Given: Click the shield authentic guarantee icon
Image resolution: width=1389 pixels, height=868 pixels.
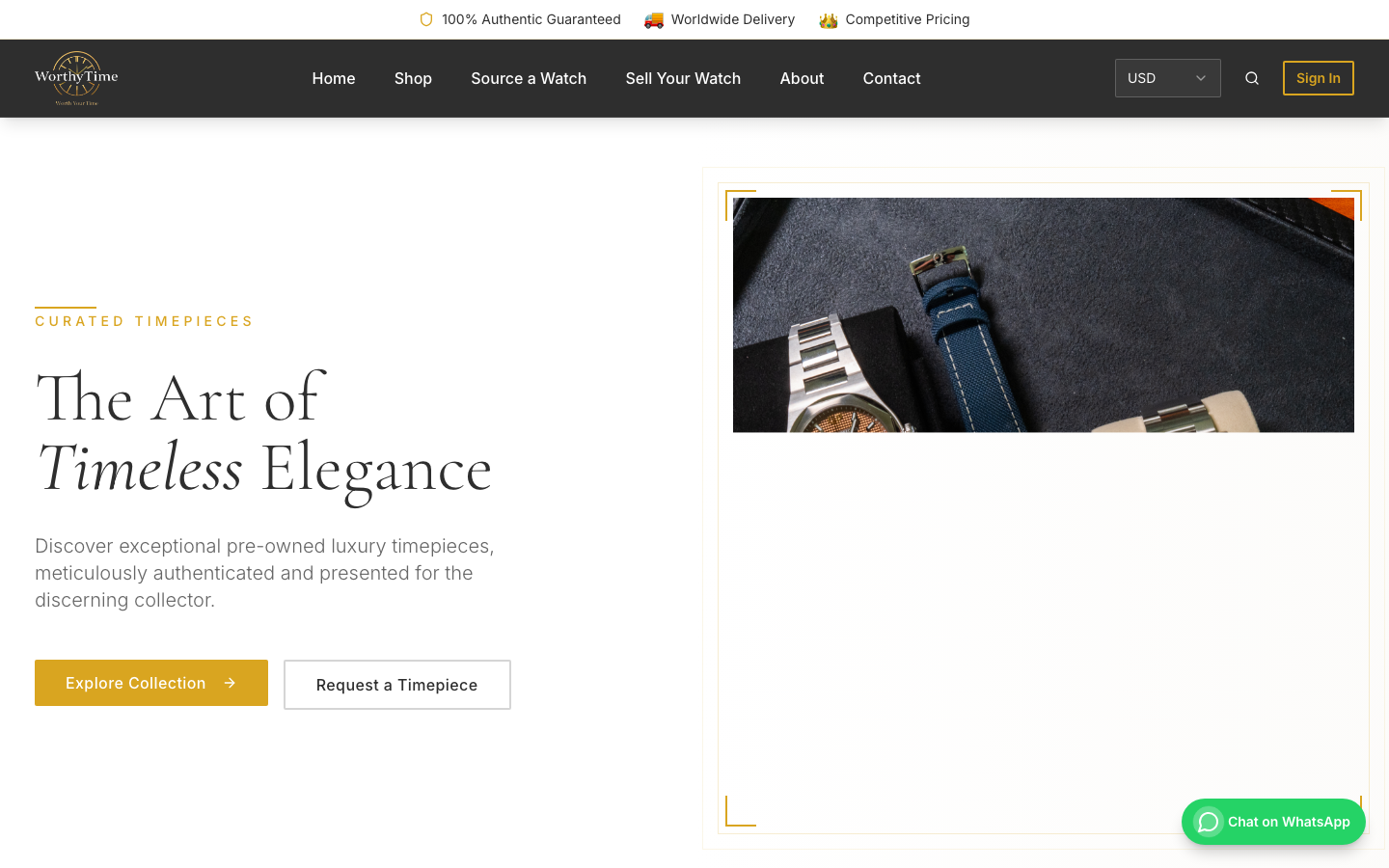Looking at the screenshot, I should (x=426, y=19).
